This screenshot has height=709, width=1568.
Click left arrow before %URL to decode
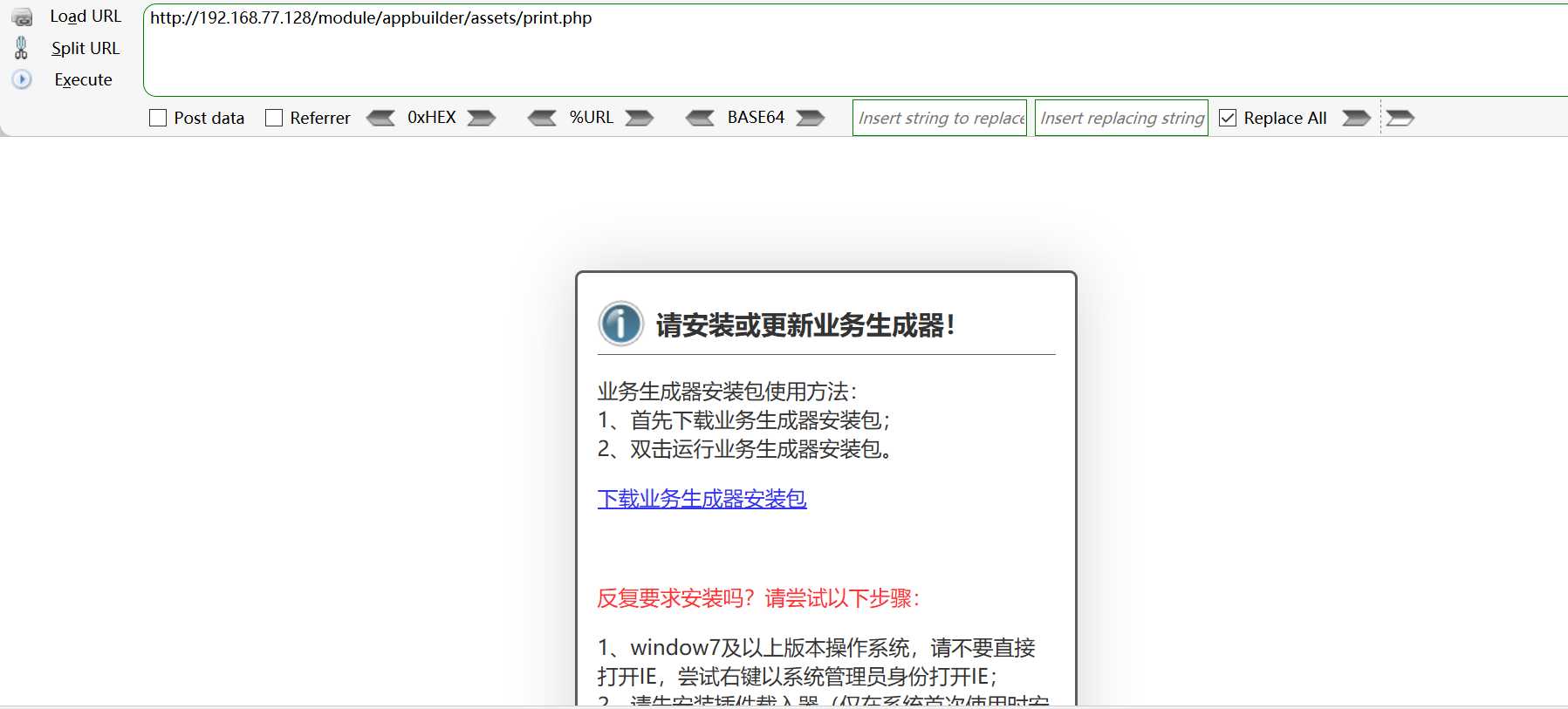(542, 118)
